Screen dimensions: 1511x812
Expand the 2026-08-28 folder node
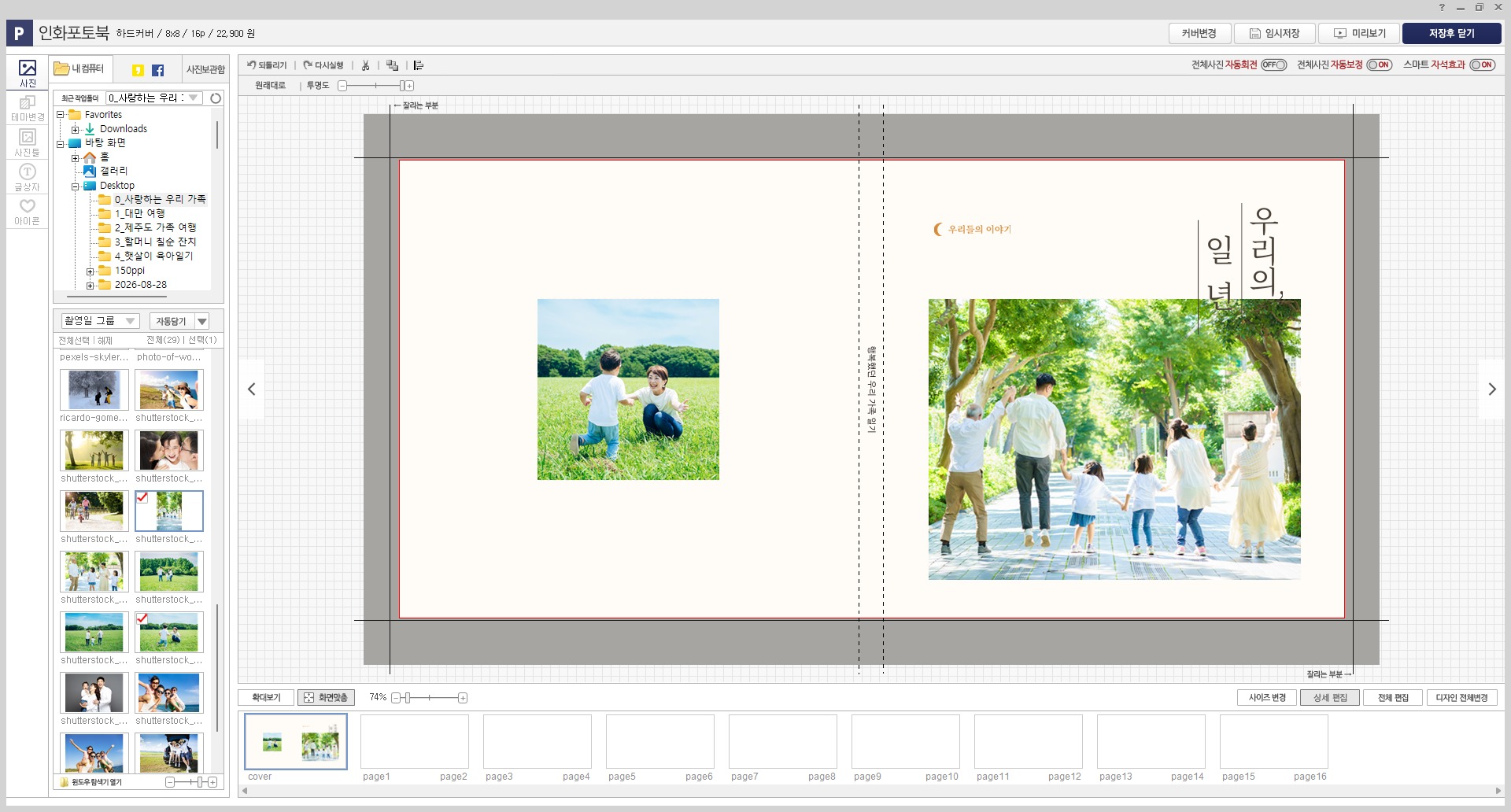[91, 286]
